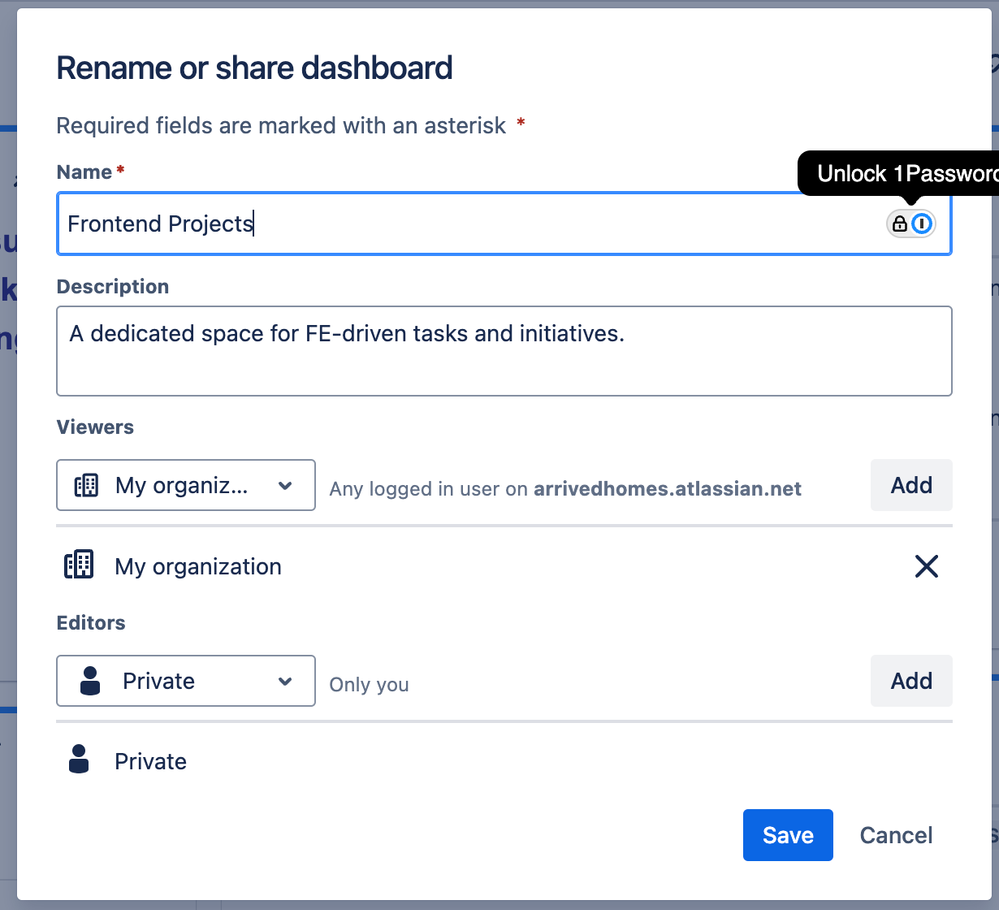Image resolution: width=999 pixels, height=910 pixels.
Task: Click the 'Private' editor row label
Action: pos(150,762)
